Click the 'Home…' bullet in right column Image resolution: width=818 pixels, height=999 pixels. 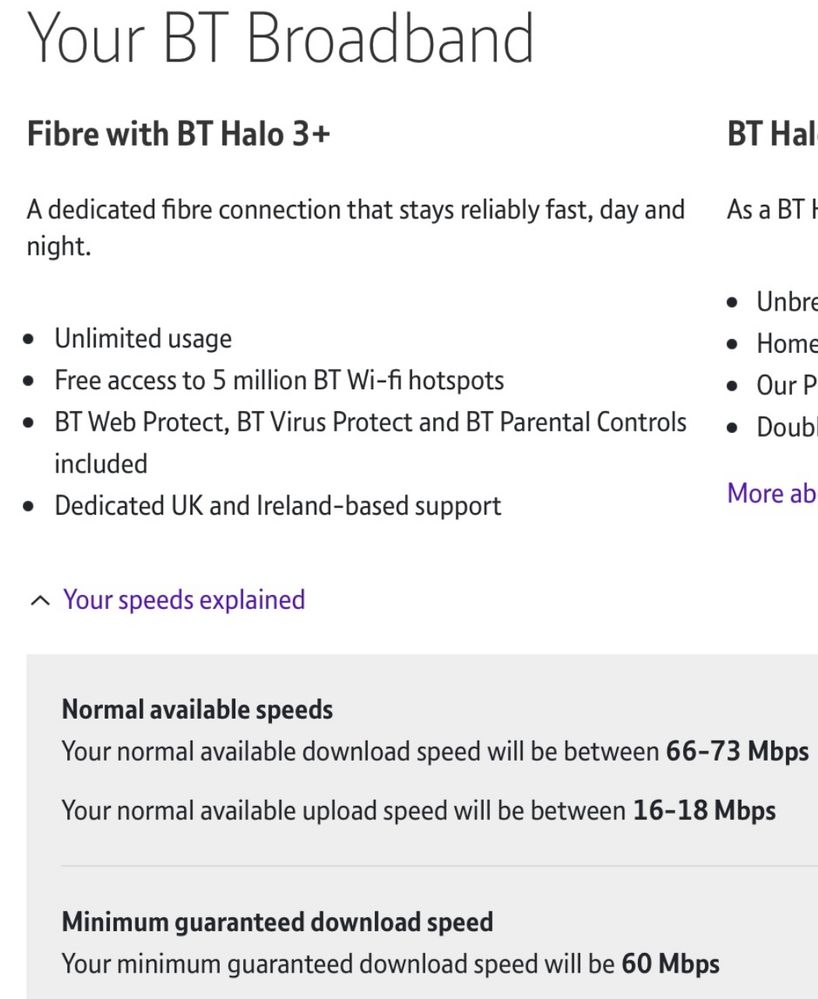point(786,344)
